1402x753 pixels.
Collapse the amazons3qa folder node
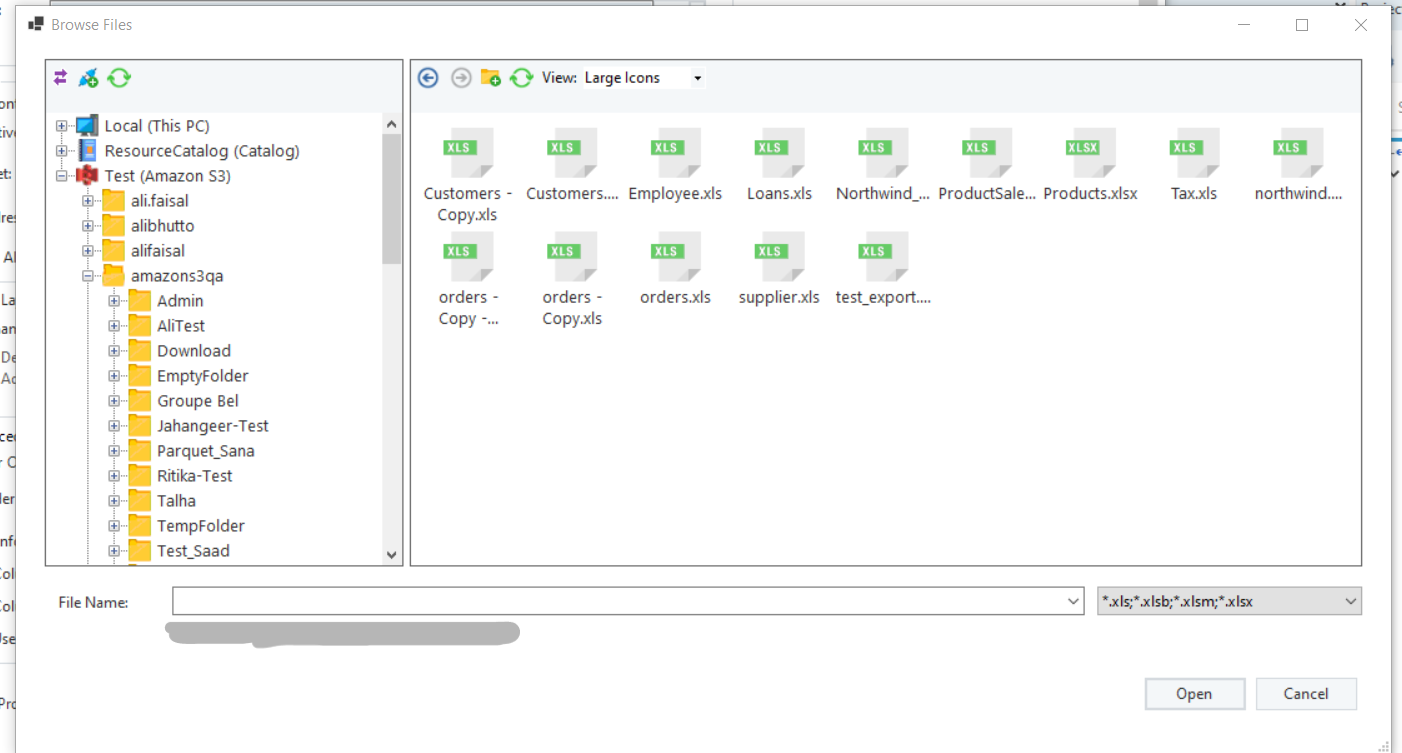click(88, 276)
